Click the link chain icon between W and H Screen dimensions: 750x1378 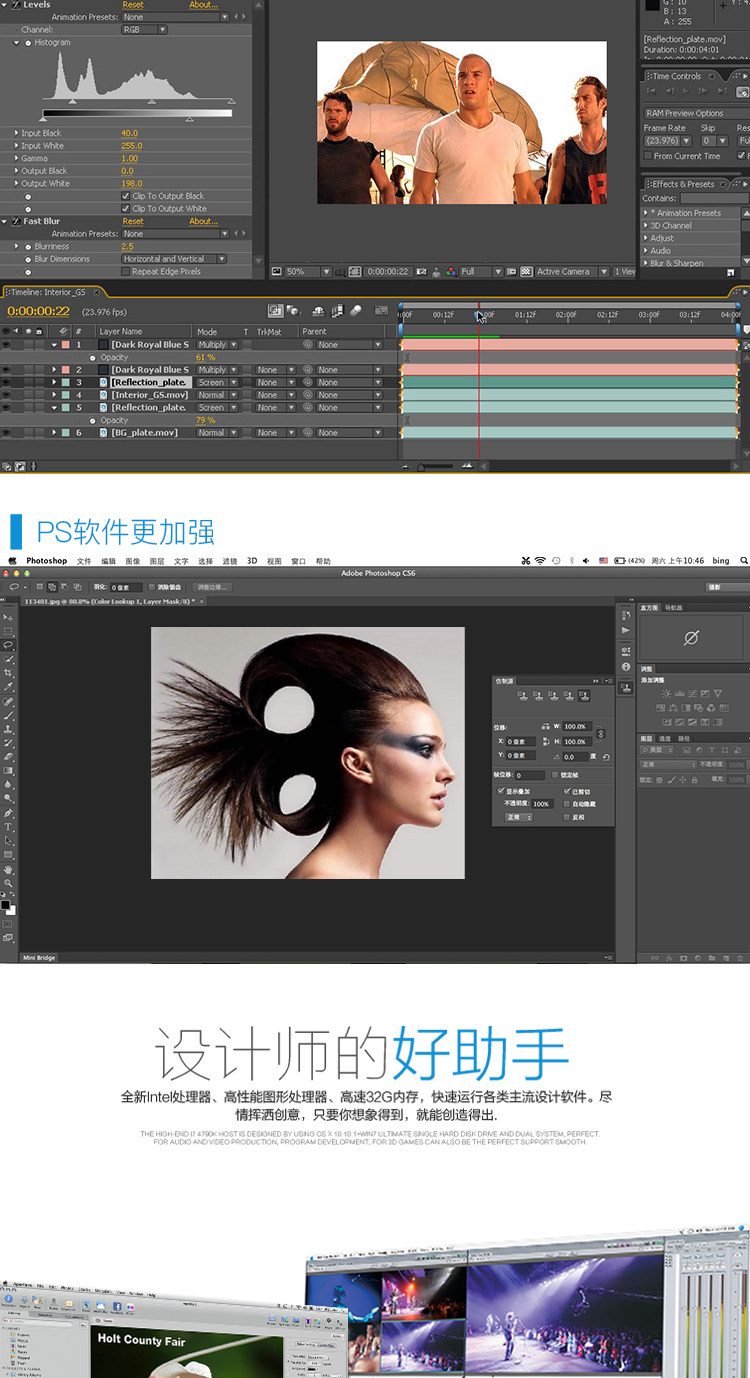601,734
